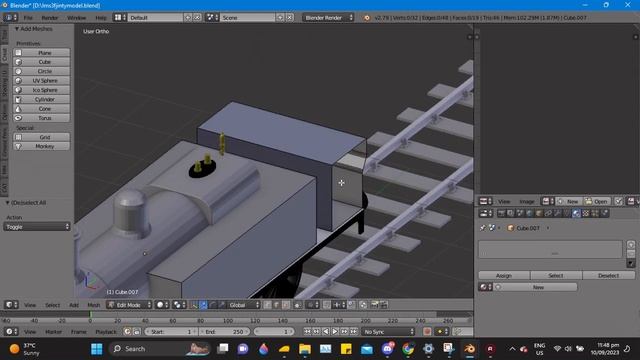Click Open in the image editor
640x360 pixels.
click(x=596, y=202)
